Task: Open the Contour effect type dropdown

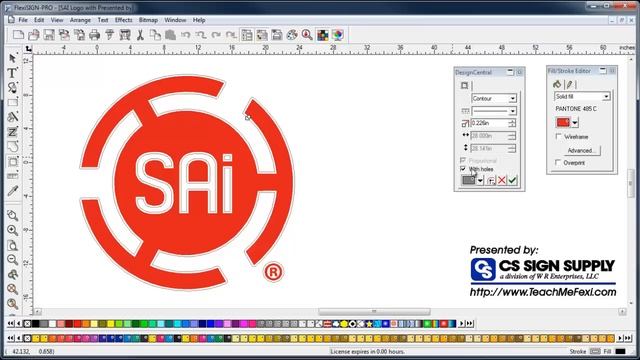Action: tap(513, 98)
